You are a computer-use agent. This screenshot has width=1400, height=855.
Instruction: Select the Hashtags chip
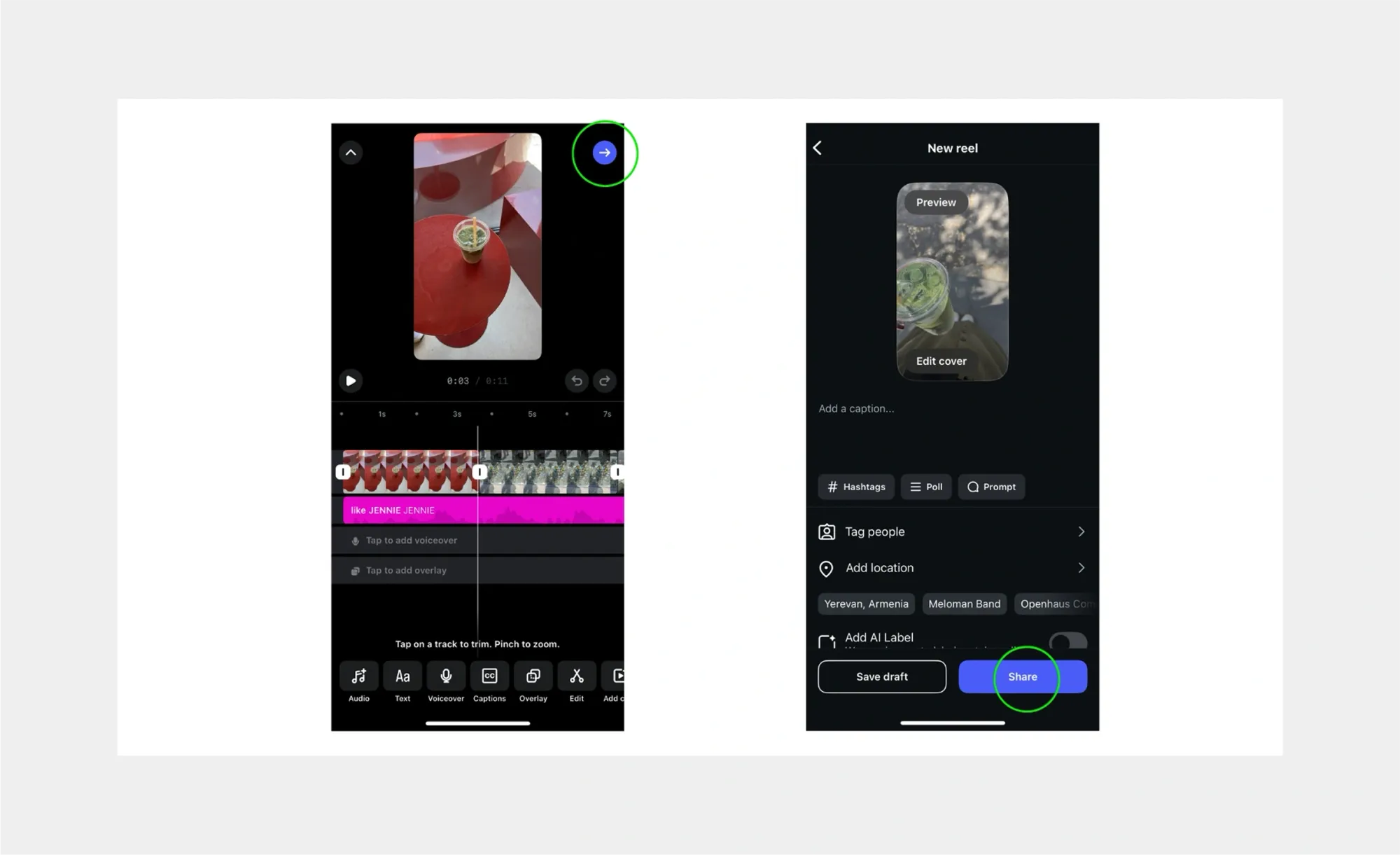(x=855, y=487)
